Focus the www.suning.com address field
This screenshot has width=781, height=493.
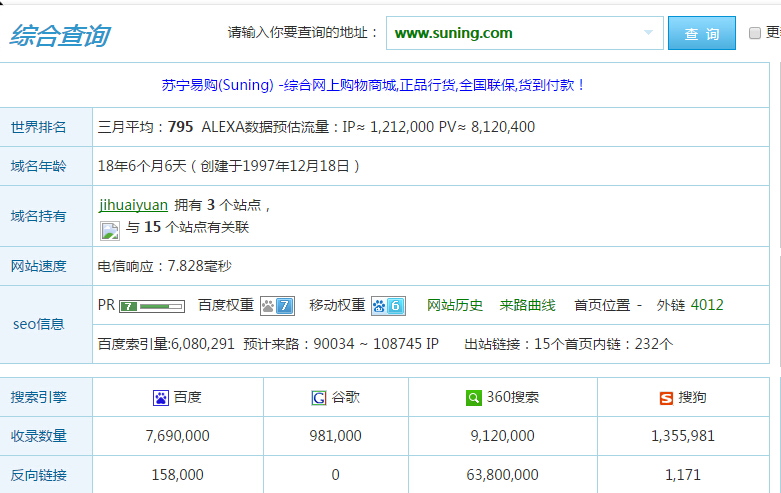point(524,33)
